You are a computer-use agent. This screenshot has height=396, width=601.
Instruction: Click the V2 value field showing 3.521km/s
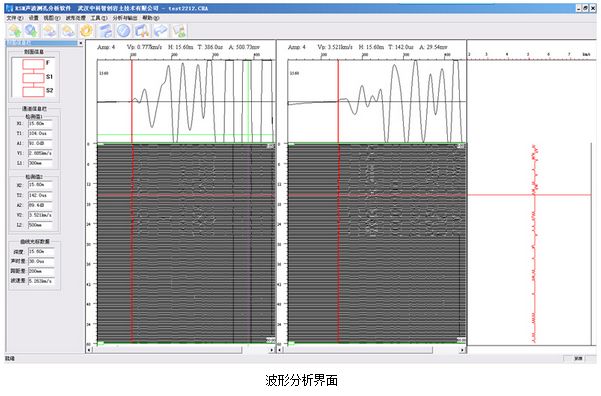(x=40, y=215)
